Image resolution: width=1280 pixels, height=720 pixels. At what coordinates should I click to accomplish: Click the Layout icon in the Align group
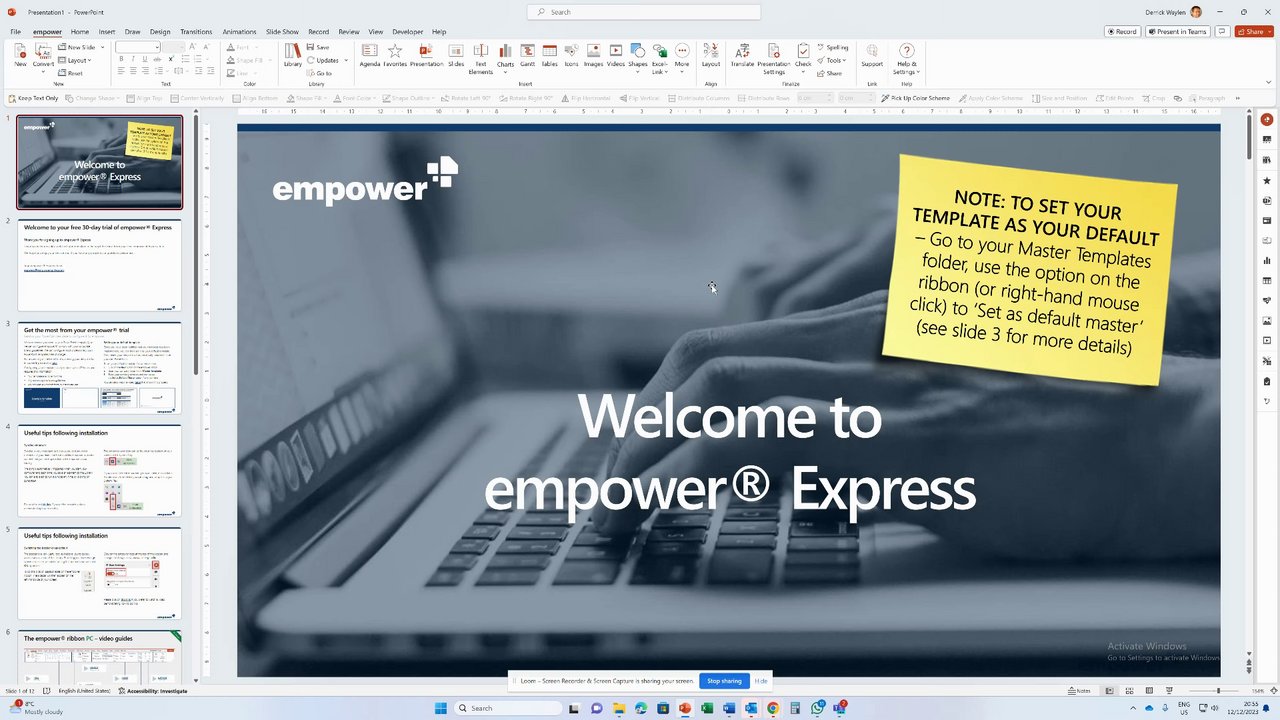point(711,55)
